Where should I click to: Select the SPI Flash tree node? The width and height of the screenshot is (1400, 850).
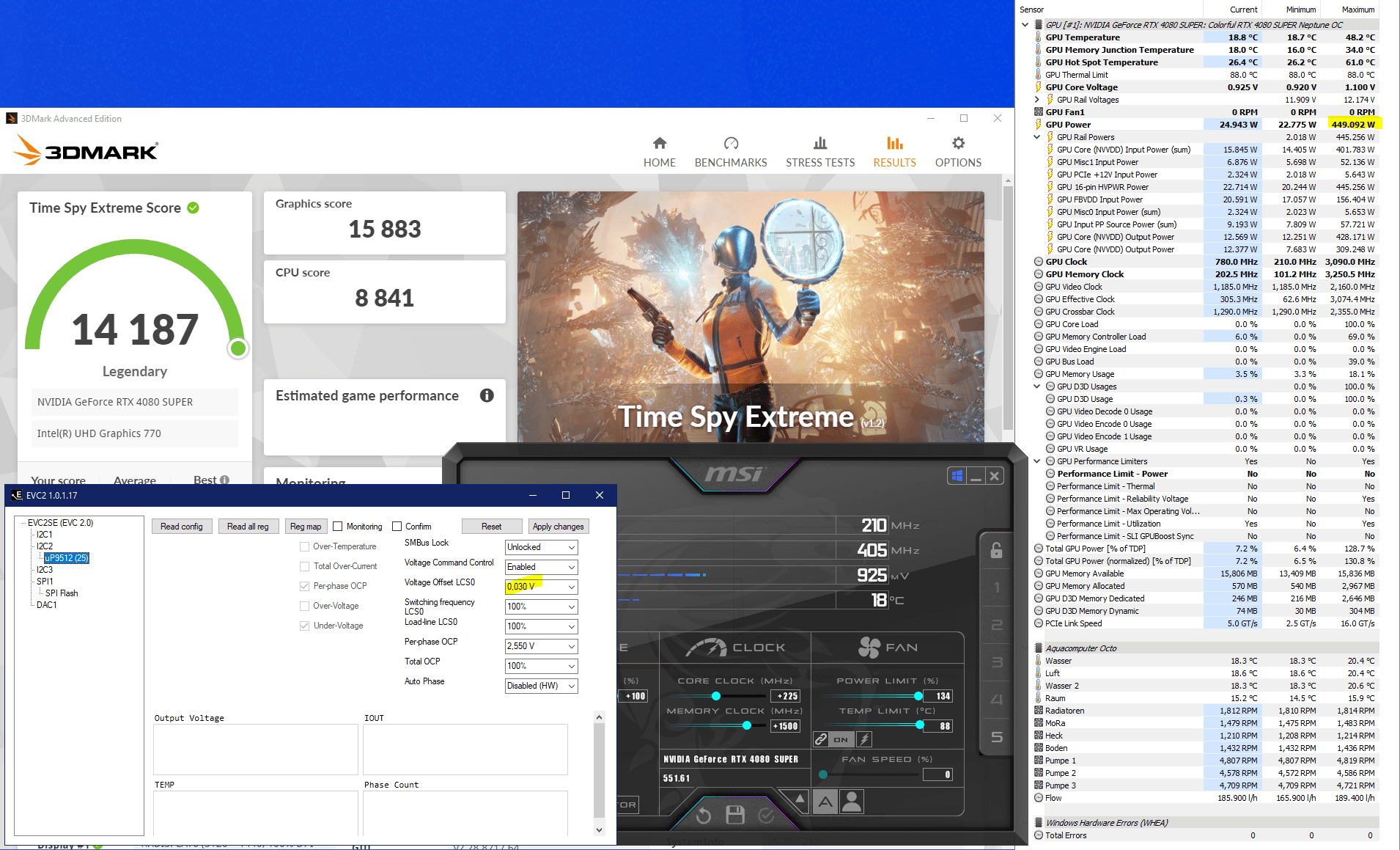62,593
